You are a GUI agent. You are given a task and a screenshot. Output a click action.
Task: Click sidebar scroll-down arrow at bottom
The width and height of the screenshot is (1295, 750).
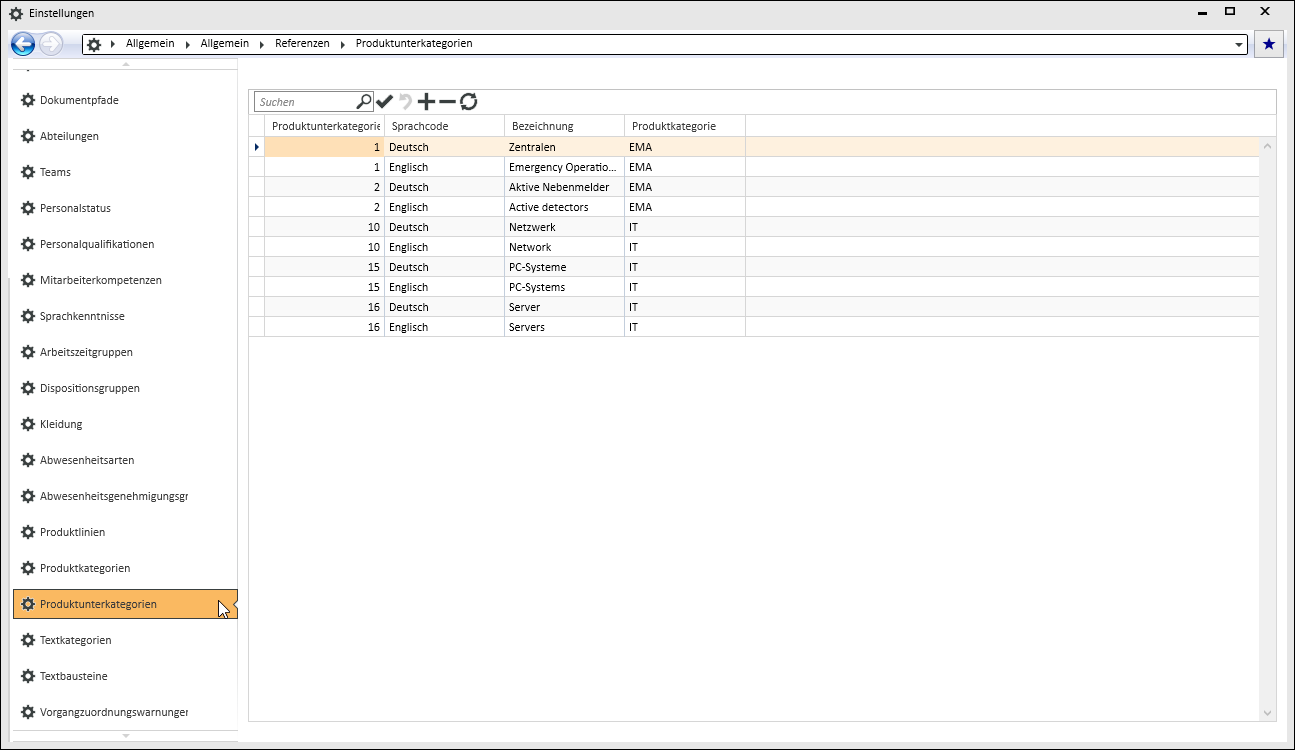pos(125,736)
